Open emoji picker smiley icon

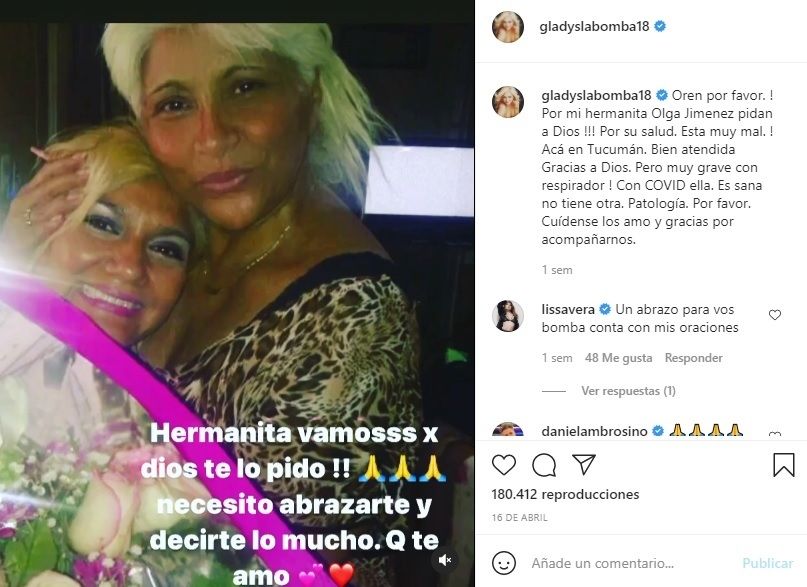coord(504,563)
